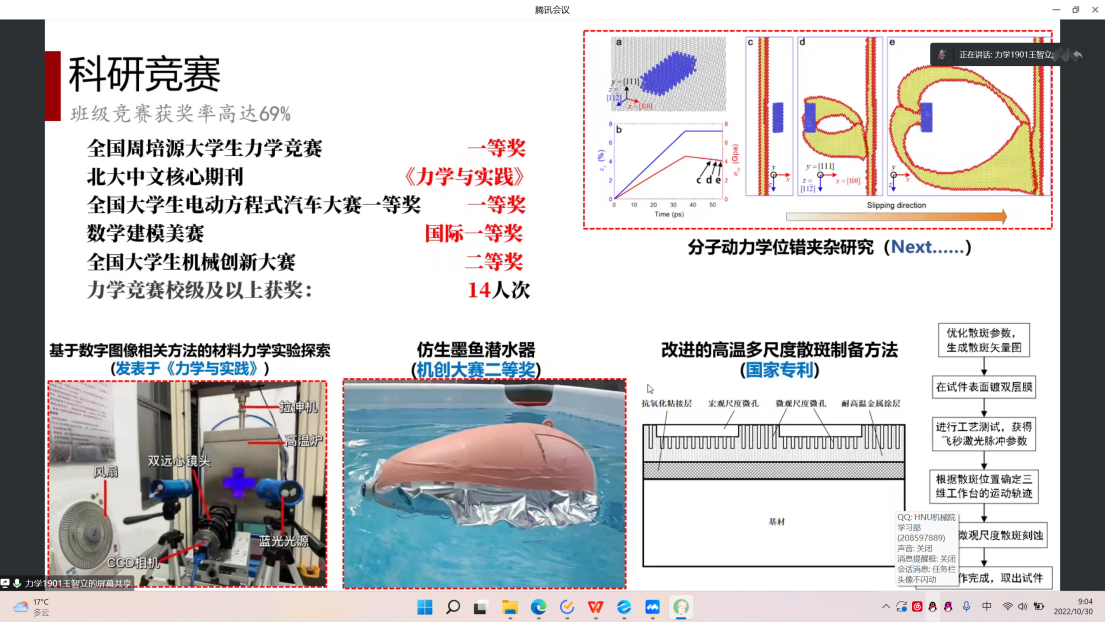1105x622 pixels.
Task: Launch Microsoft Edge from the taskbar
Action: pos(539,606)
